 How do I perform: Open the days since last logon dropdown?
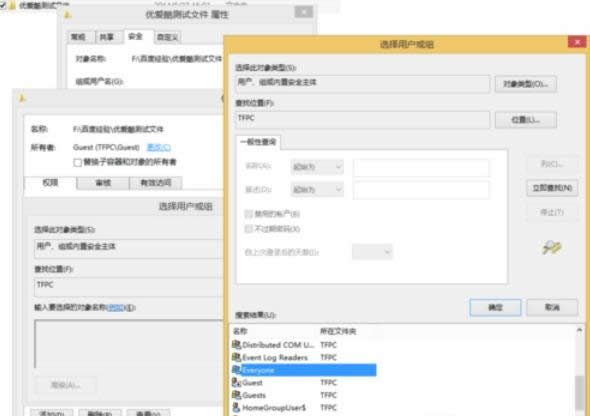(x=372, y=252)
